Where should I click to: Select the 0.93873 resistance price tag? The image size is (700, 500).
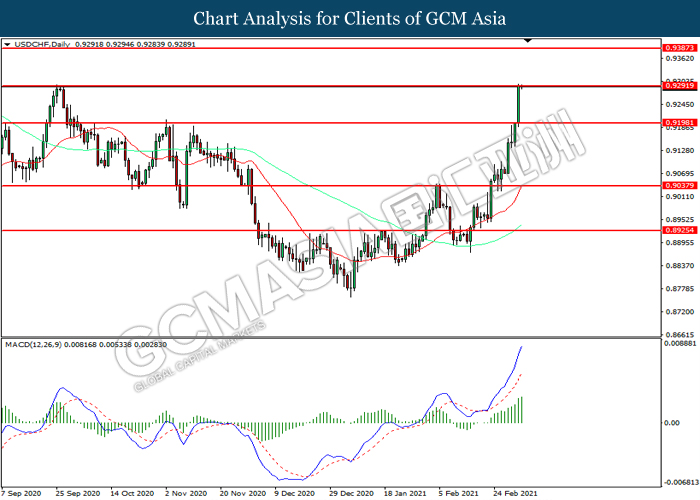(679, 48)
